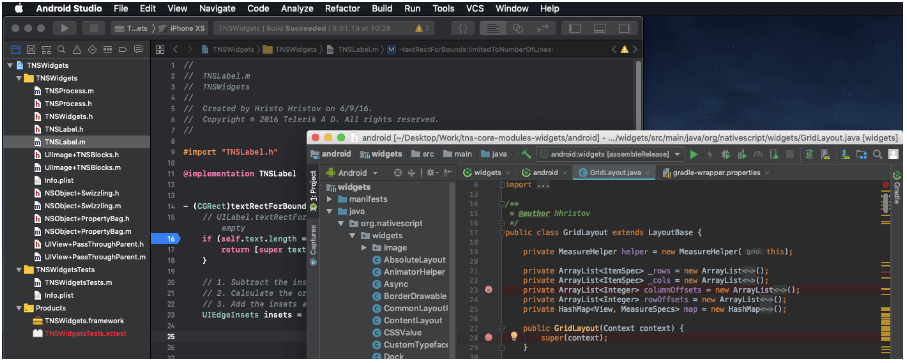Toggle the Xcode bottom debug area
Screen dimensions: 907x363
tap(600, 28)
